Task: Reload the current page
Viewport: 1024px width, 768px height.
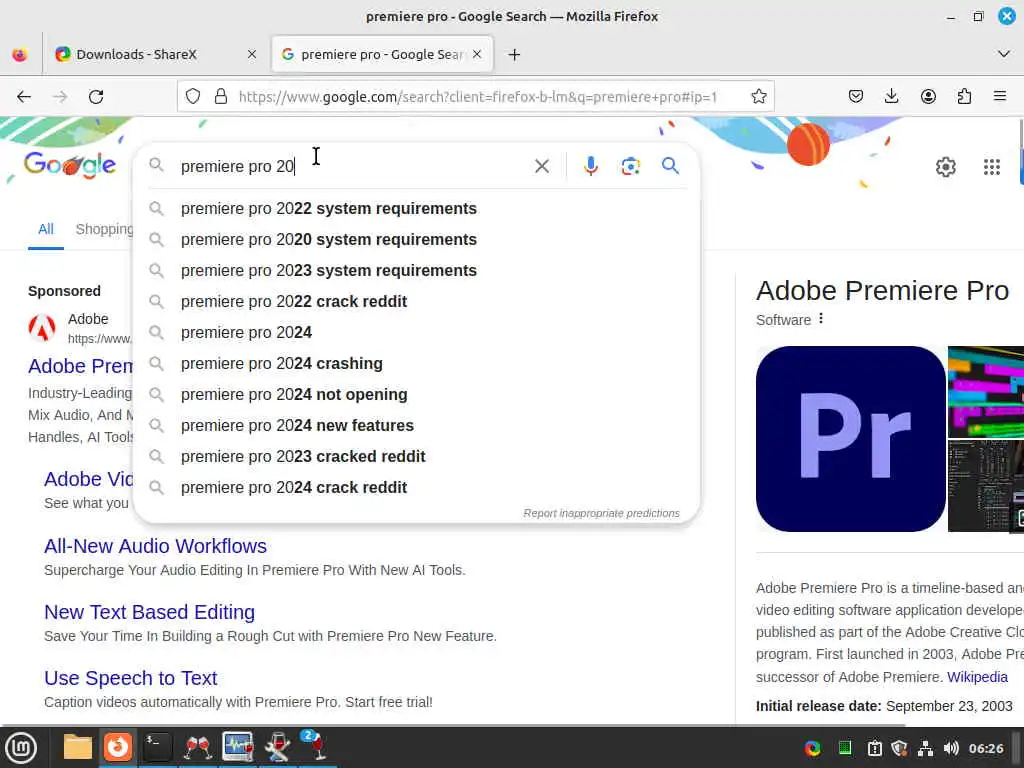Action: tap(96, 97)
